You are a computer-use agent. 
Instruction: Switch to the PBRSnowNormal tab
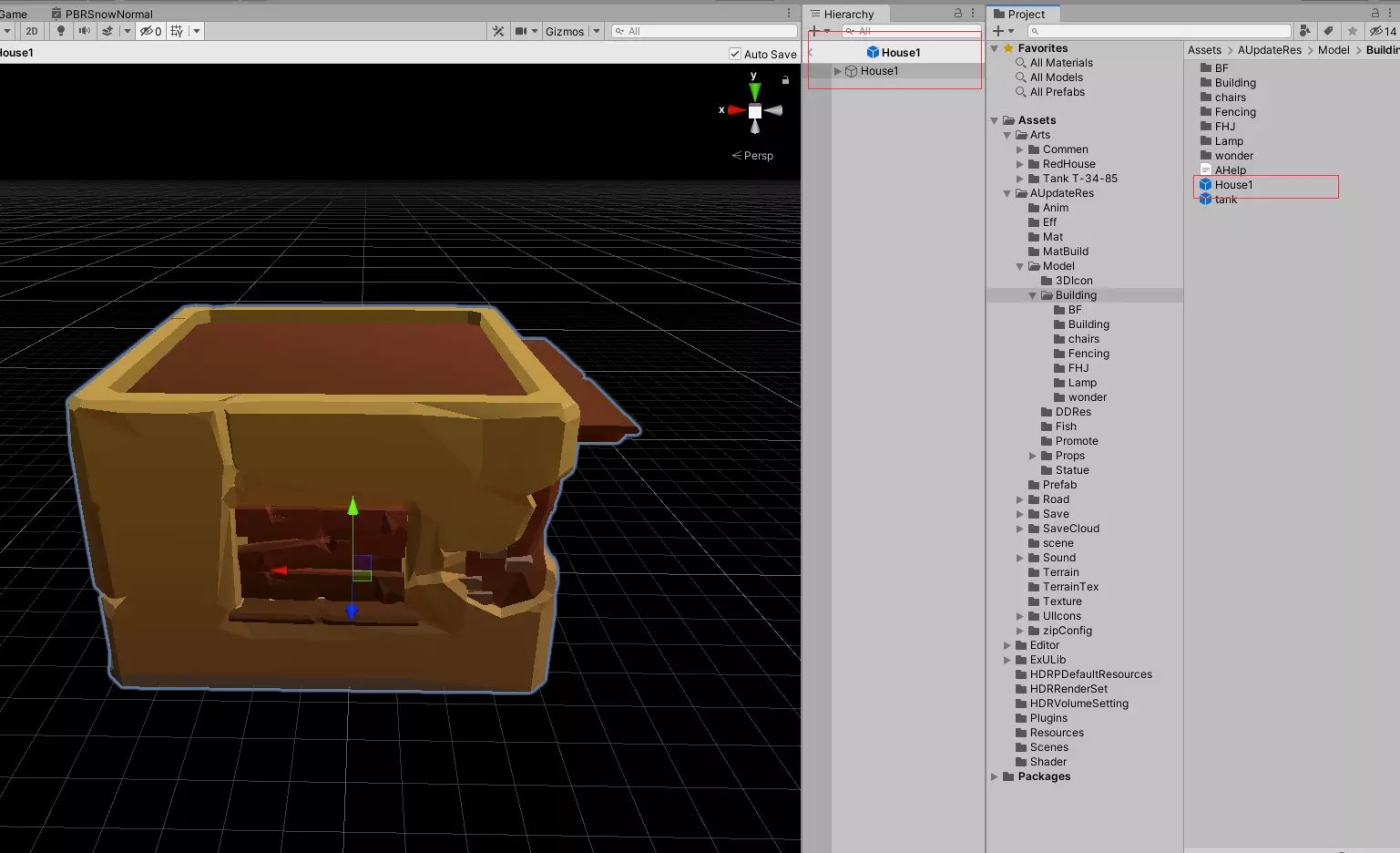click(108, 14)
